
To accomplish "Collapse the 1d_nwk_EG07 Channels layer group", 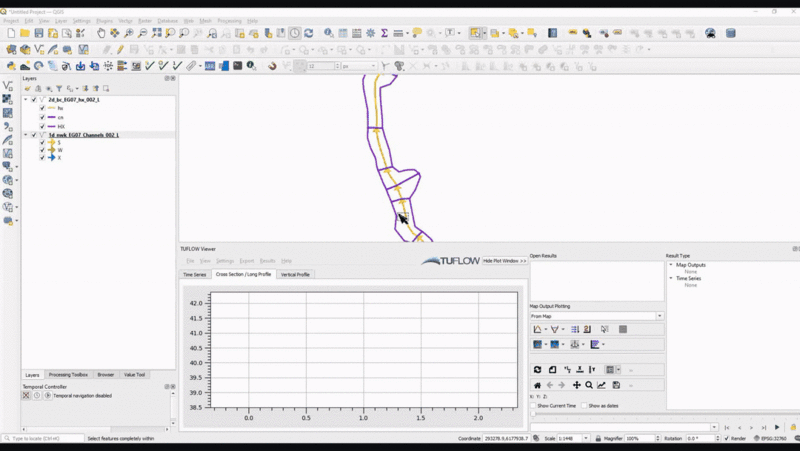I will coord(26,135).
